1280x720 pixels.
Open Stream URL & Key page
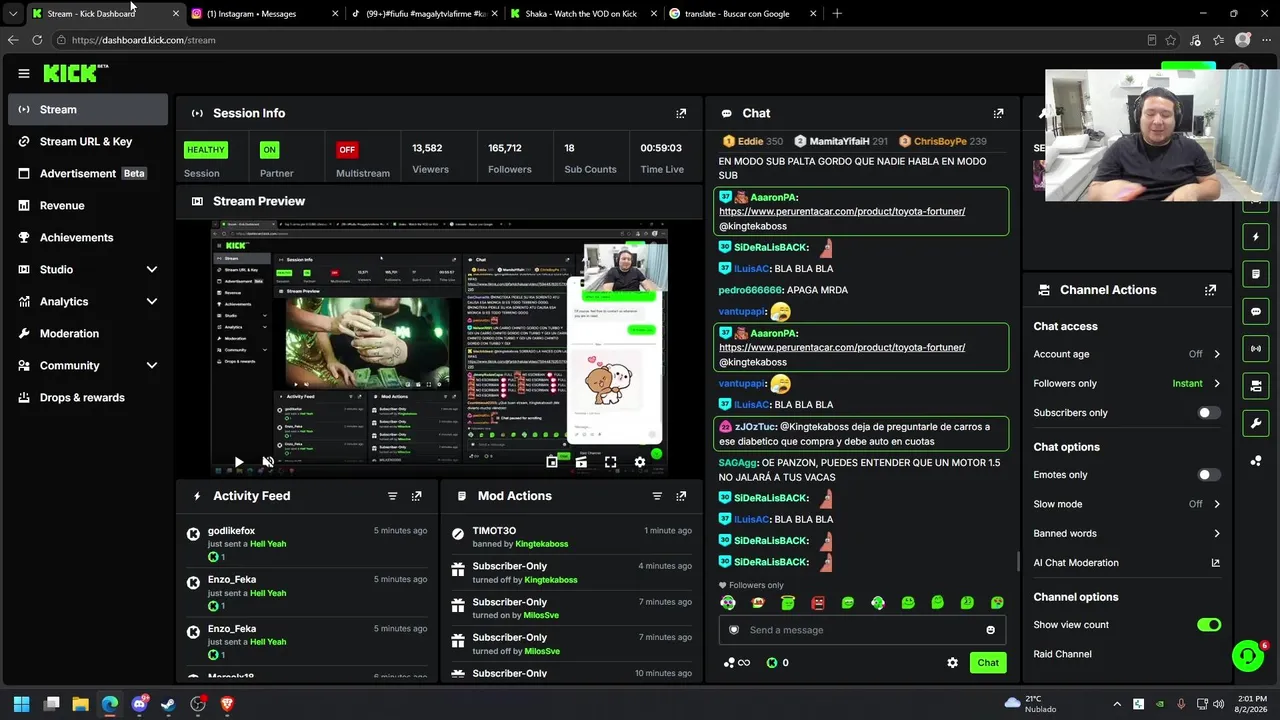point(88,142)
